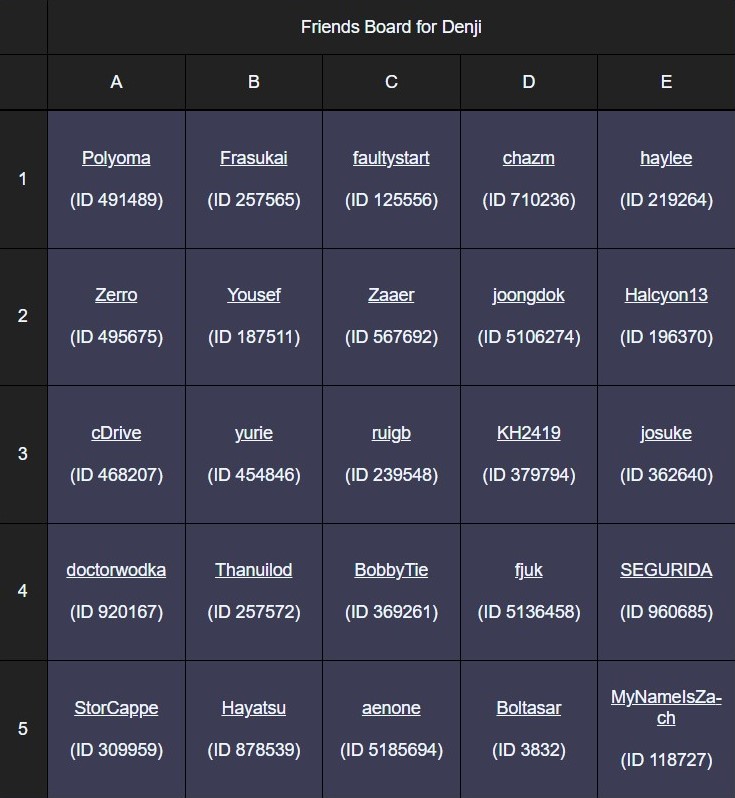This screenshot has height=798, width=735.
Task: Open faultystart's profile
Action: click(x=391, y=158)
